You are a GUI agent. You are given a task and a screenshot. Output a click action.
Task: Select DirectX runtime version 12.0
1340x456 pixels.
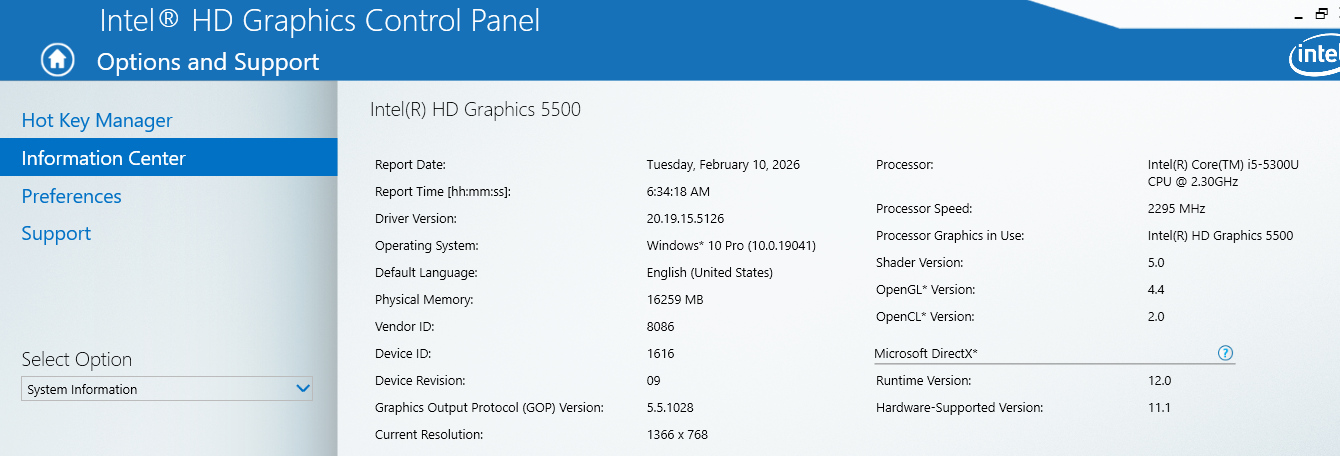coord(1159,381)
